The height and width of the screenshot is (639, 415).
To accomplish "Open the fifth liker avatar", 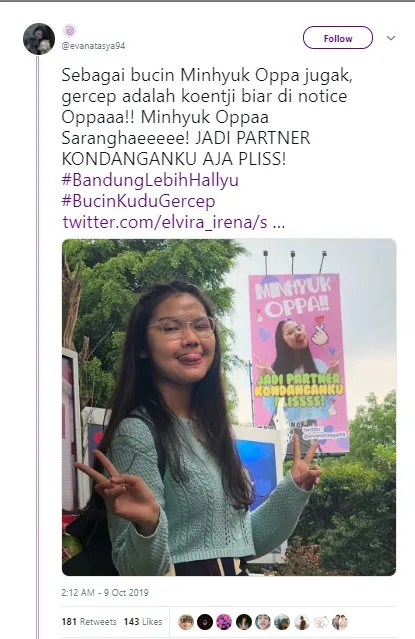I will (x=263, y=622).
